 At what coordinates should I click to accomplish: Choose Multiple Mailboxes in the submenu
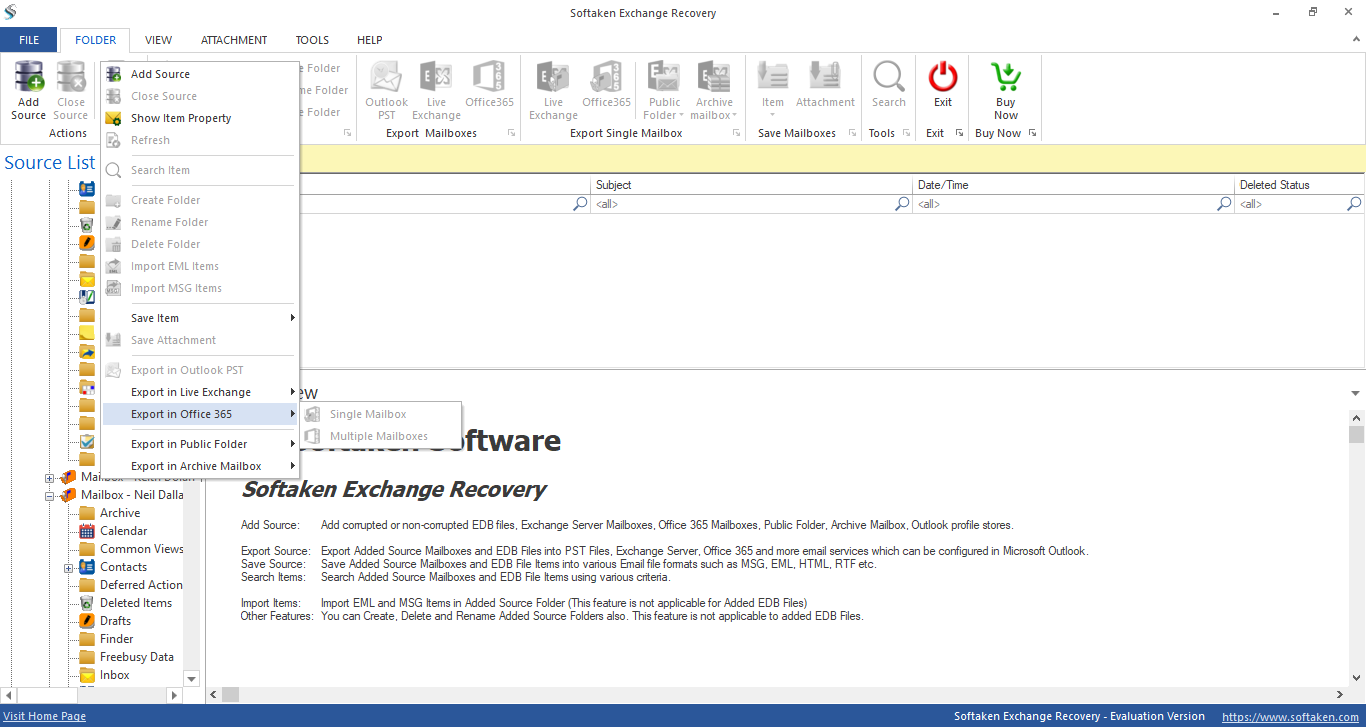point(381,436)
